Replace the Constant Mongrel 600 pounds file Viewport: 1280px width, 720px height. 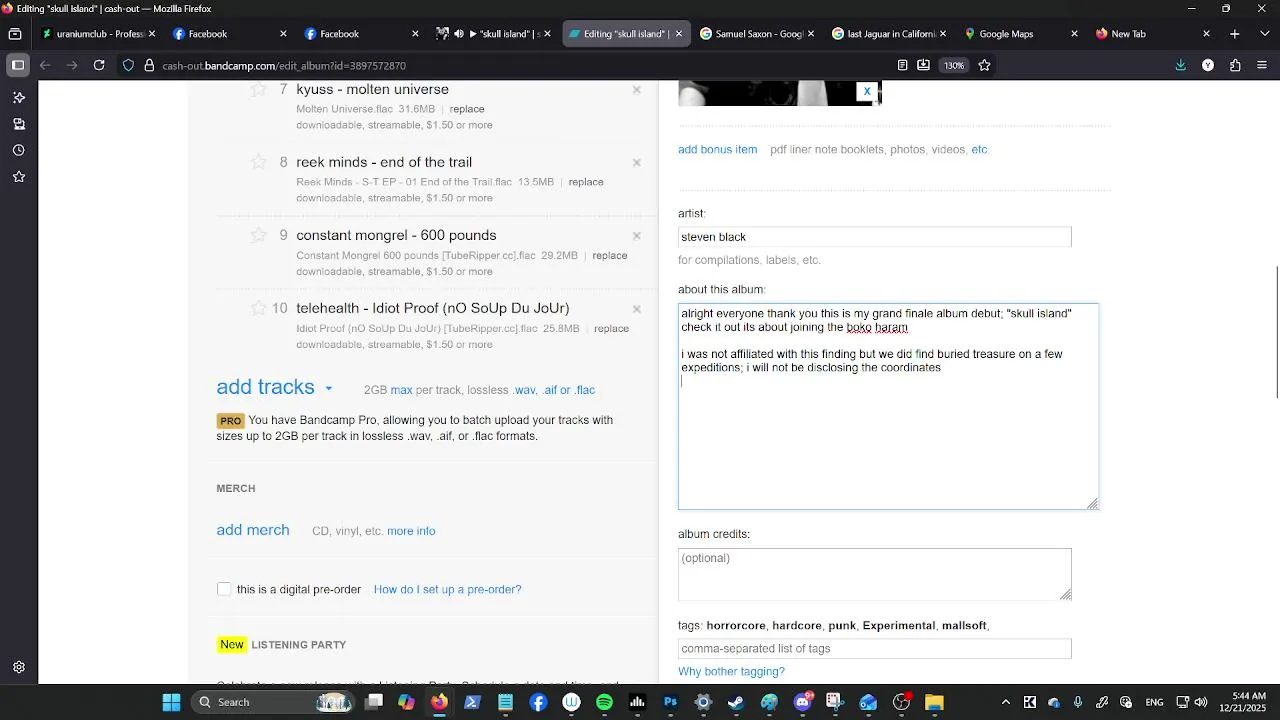tap(610, 255)
